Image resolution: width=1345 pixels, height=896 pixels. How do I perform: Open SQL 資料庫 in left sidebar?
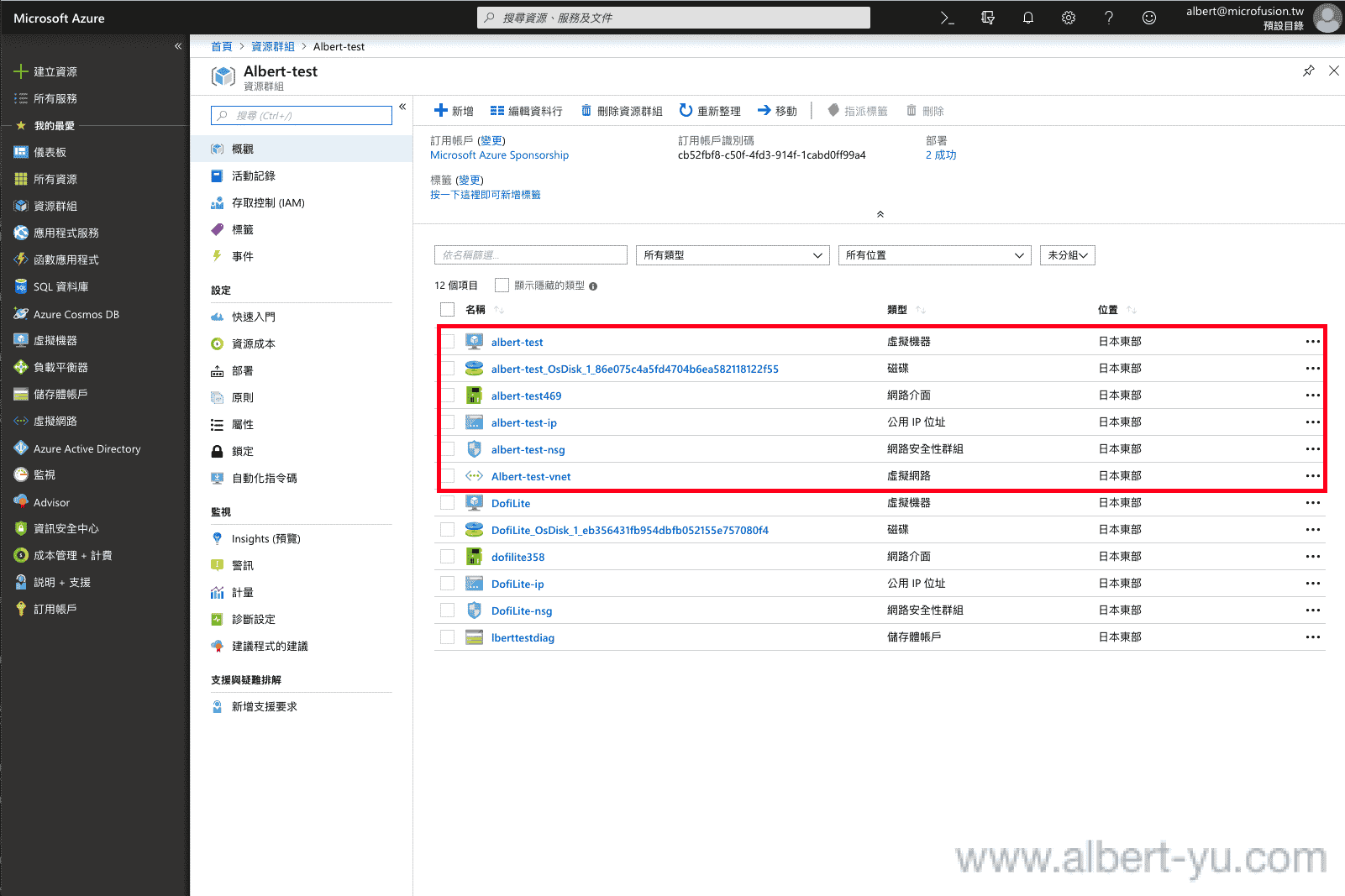(51, 286)
